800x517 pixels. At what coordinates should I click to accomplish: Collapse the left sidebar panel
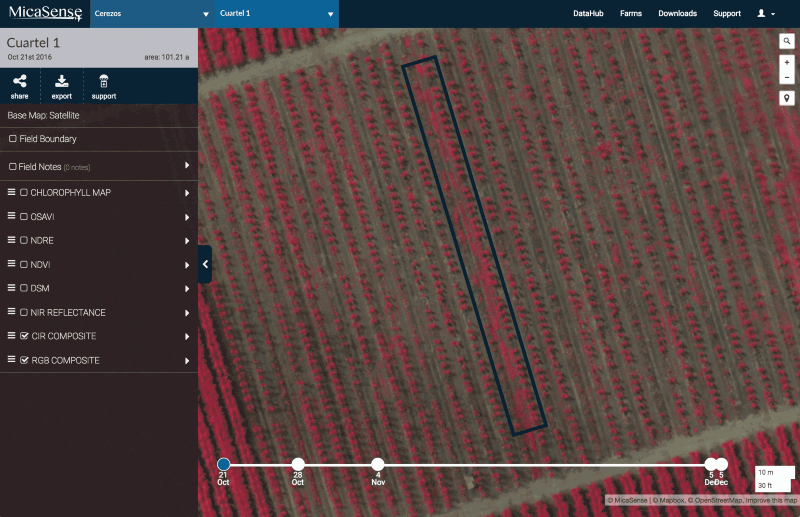click(x=205, y=264)
